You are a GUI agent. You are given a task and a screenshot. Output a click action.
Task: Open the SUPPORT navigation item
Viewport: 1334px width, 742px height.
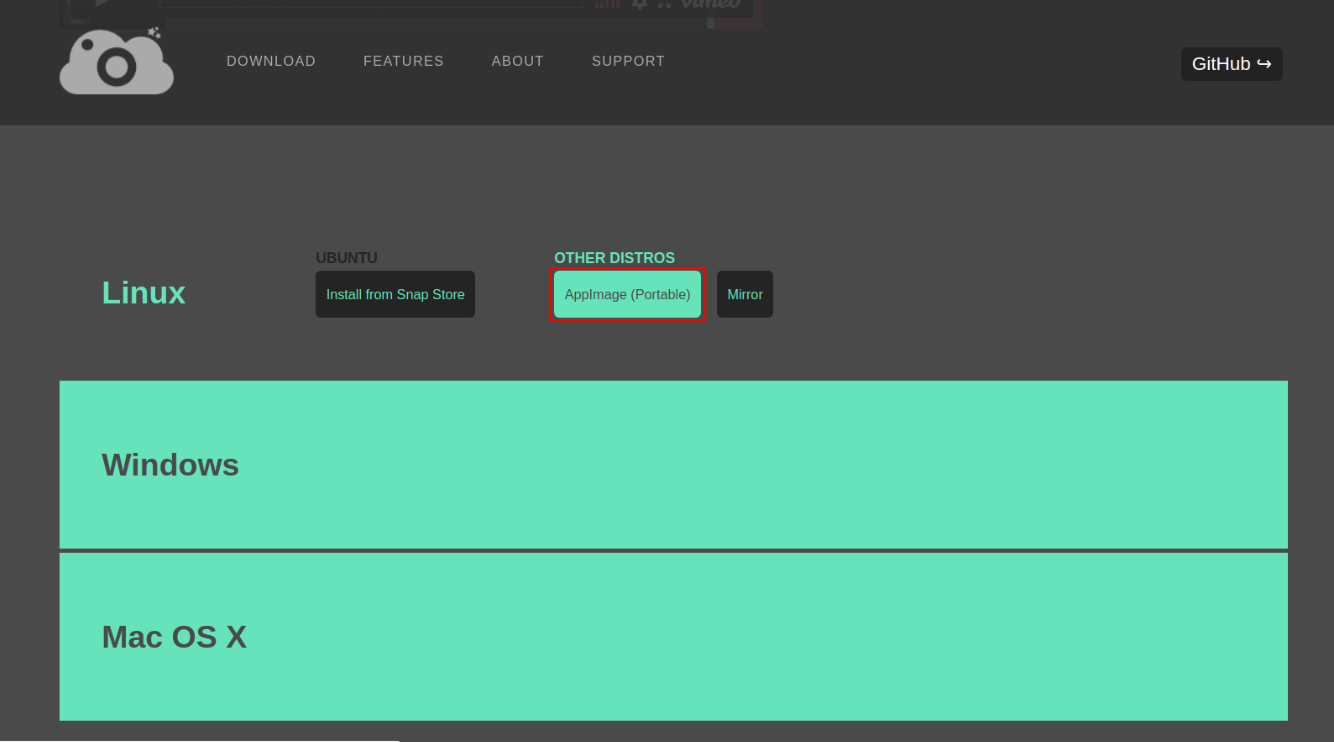pyautogui.click(x=628, y=61)
